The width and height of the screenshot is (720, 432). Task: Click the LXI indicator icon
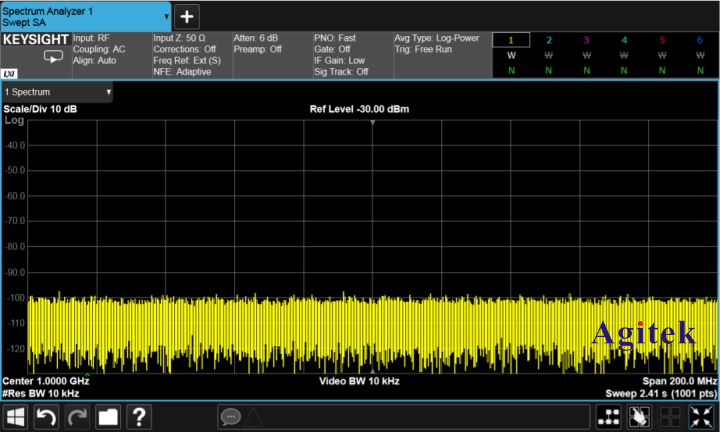pos(9,73)
